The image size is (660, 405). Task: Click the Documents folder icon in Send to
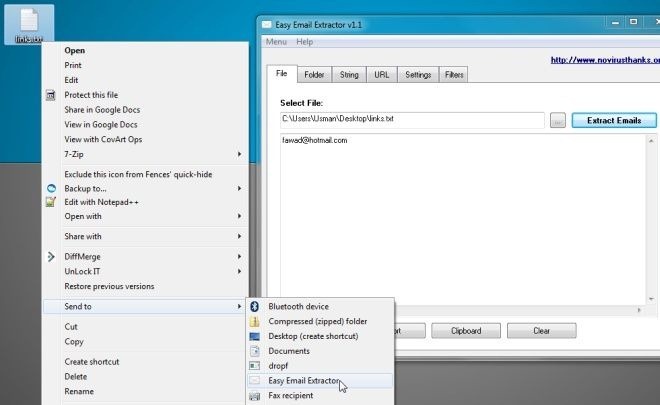[254, 351]
